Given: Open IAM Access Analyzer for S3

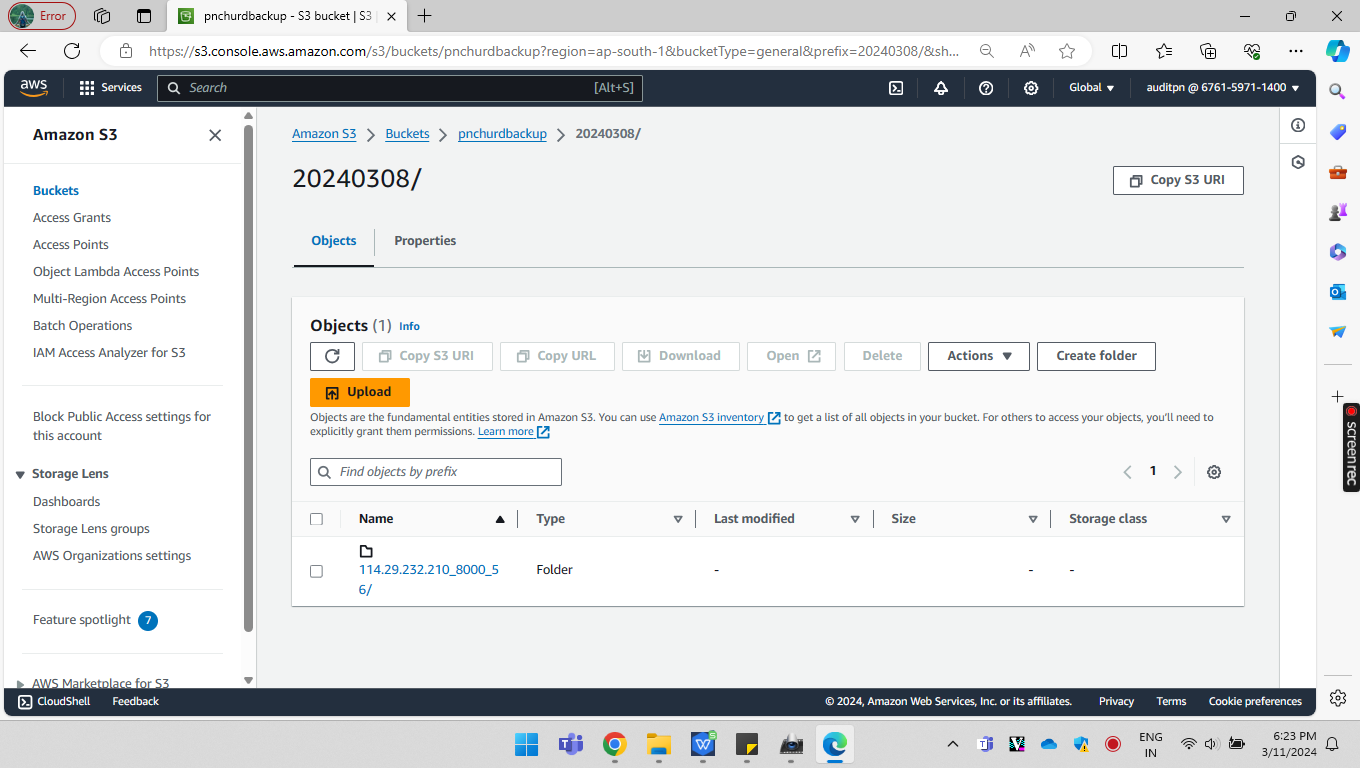Looking at the screenshot, I should [109, 353].
